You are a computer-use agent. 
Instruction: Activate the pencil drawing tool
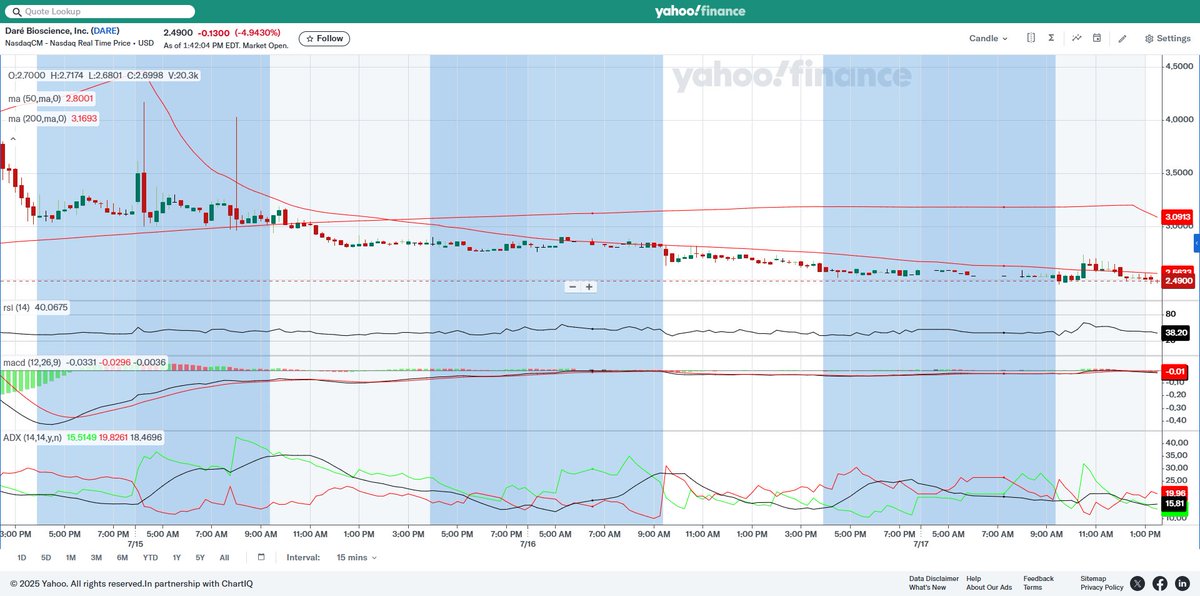pyautogui.click(x=1122, y=38)
